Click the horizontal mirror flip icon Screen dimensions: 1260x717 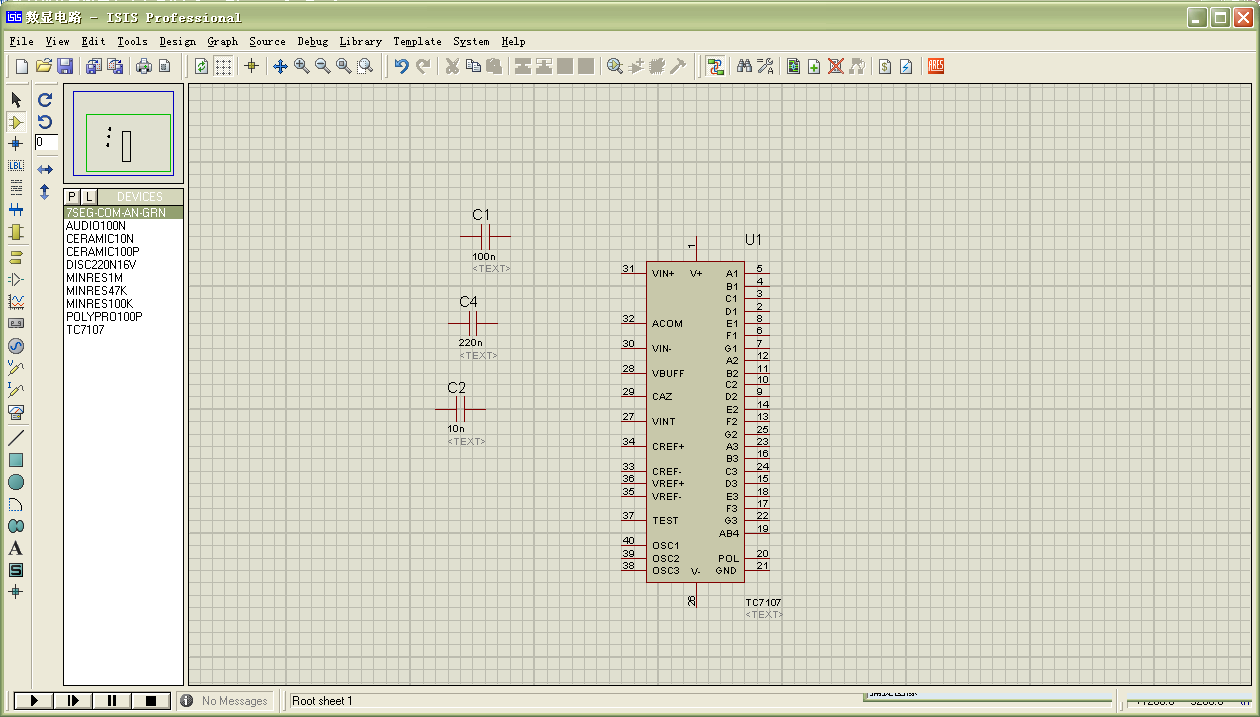[45, 169]
